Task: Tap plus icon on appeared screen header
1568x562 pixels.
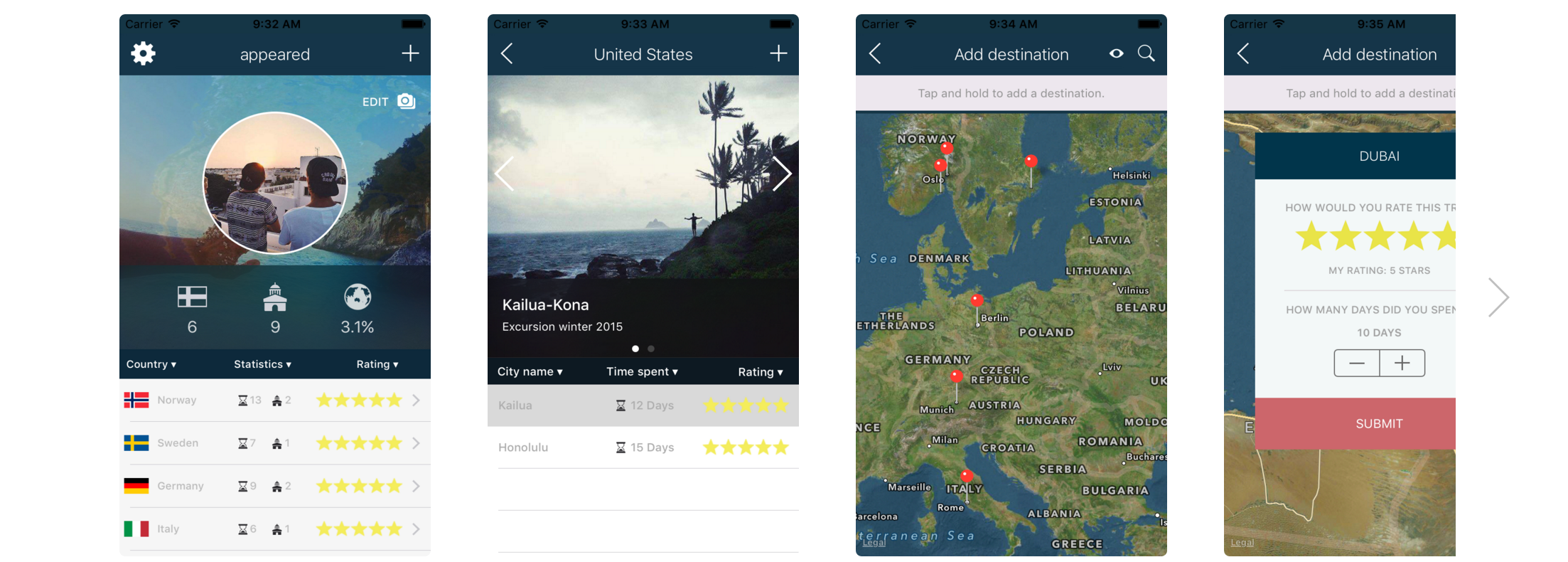Action: click(x=410, y=53)
